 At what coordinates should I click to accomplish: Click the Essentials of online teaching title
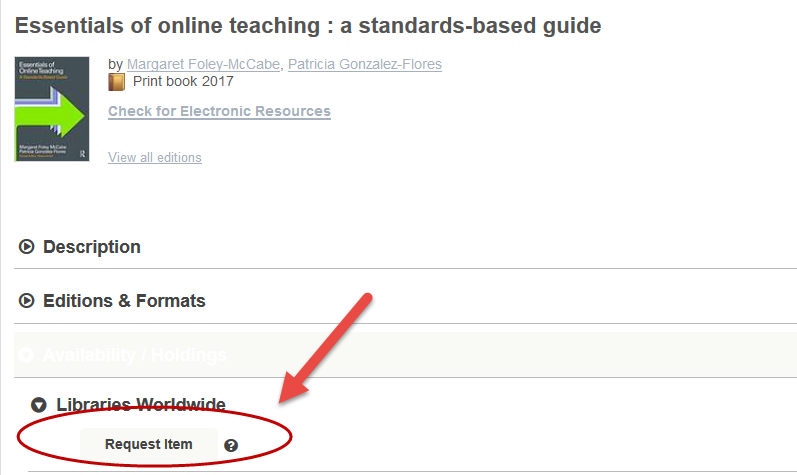(x=308, y=25)
